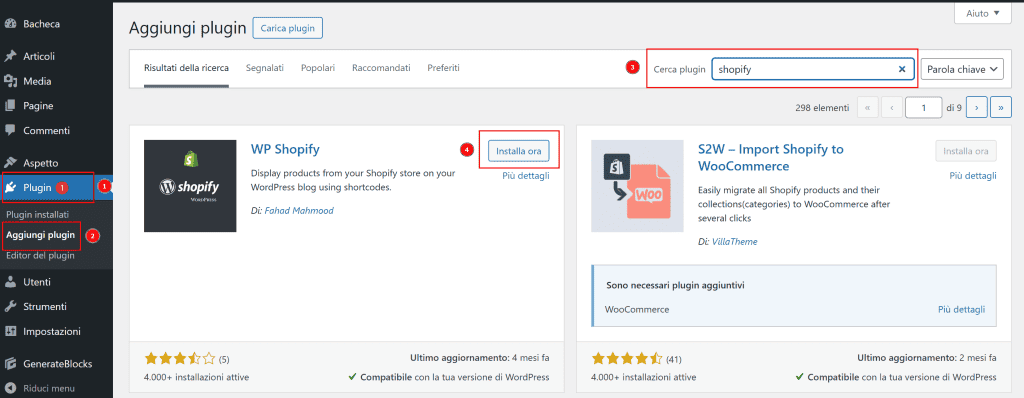Click the Utenti user icon

coord(10,282)
